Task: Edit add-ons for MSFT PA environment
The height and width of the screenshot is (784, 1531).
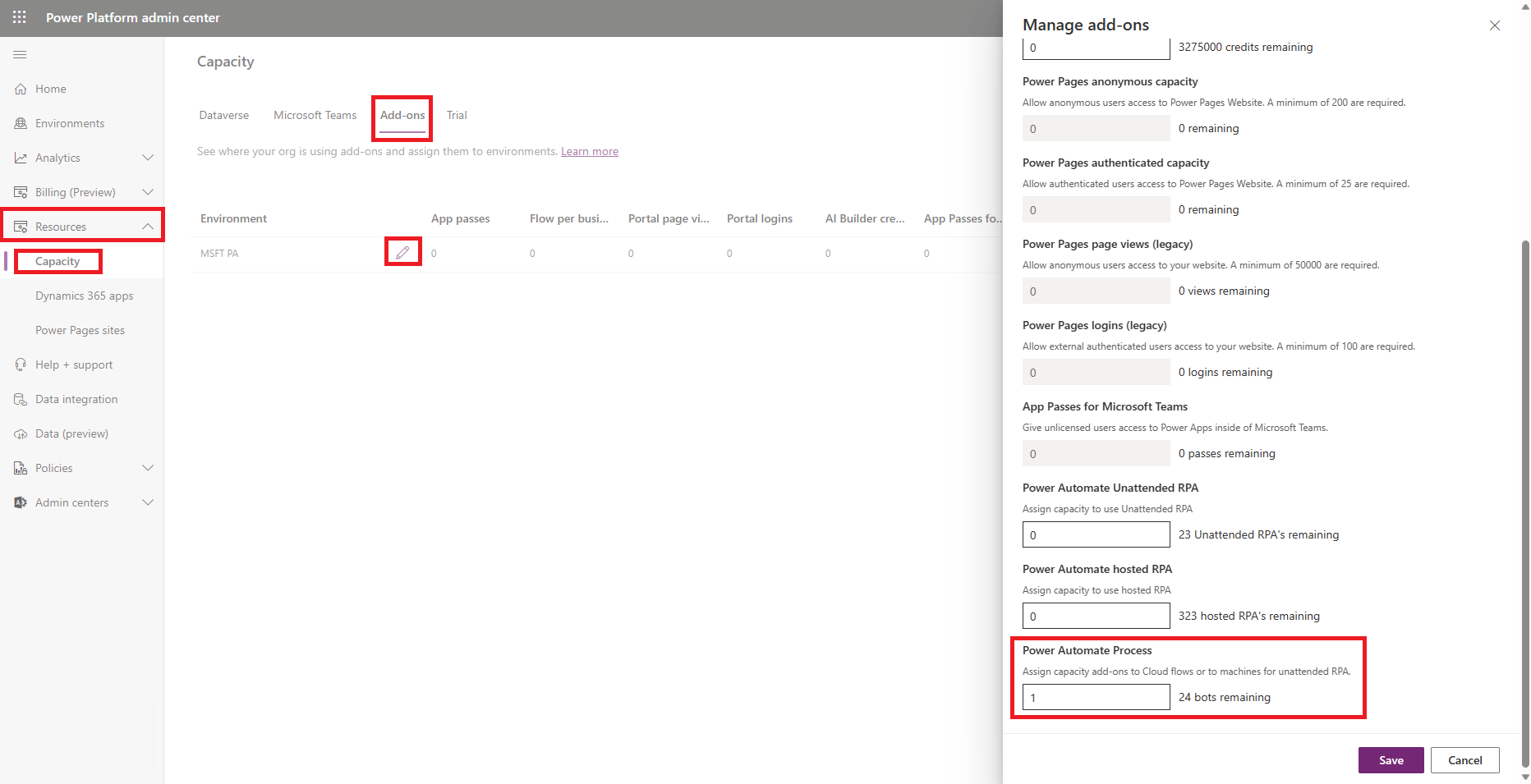Action: [402, 252]
